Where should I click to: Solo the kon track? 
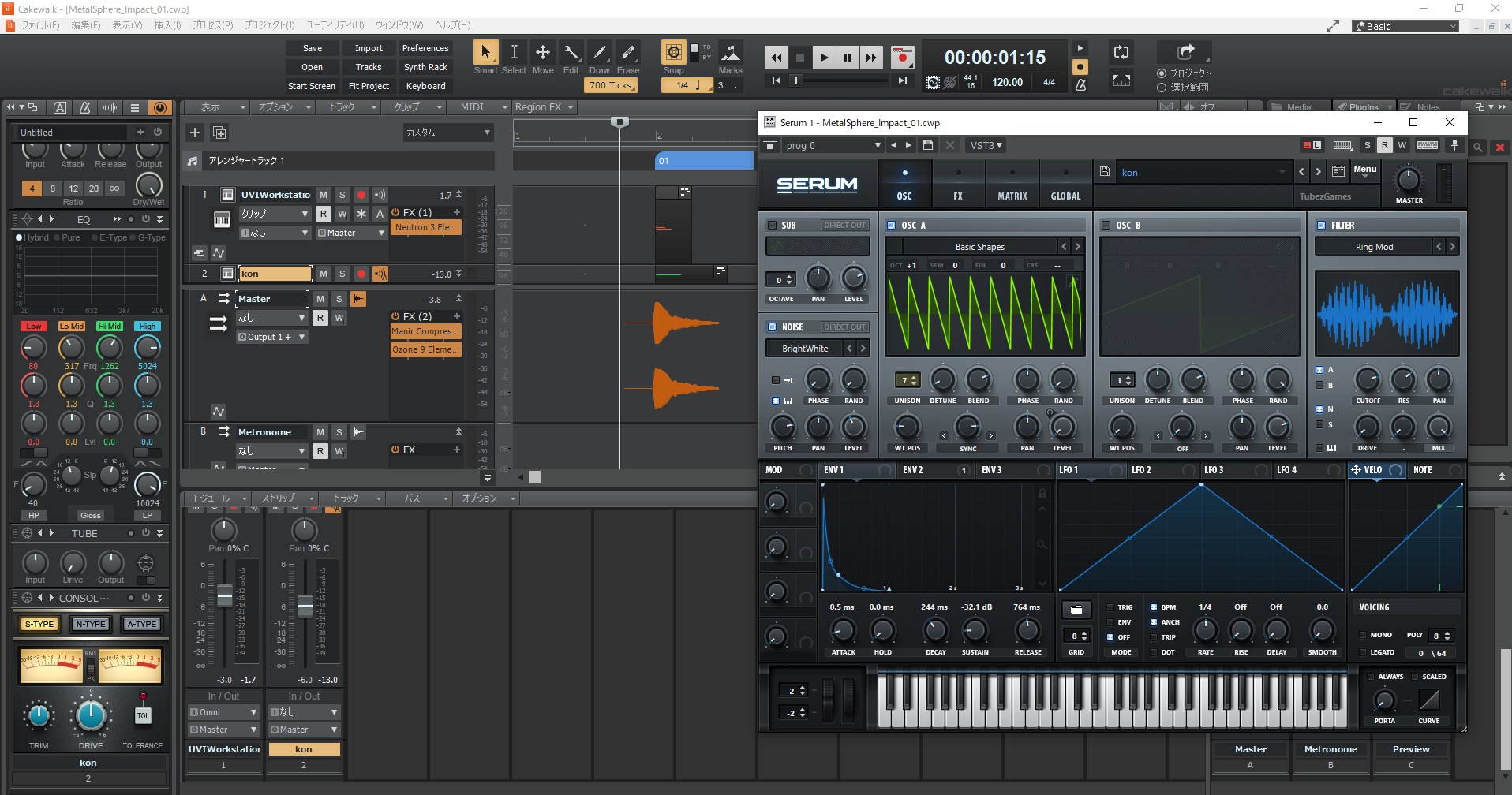point(342,274)
